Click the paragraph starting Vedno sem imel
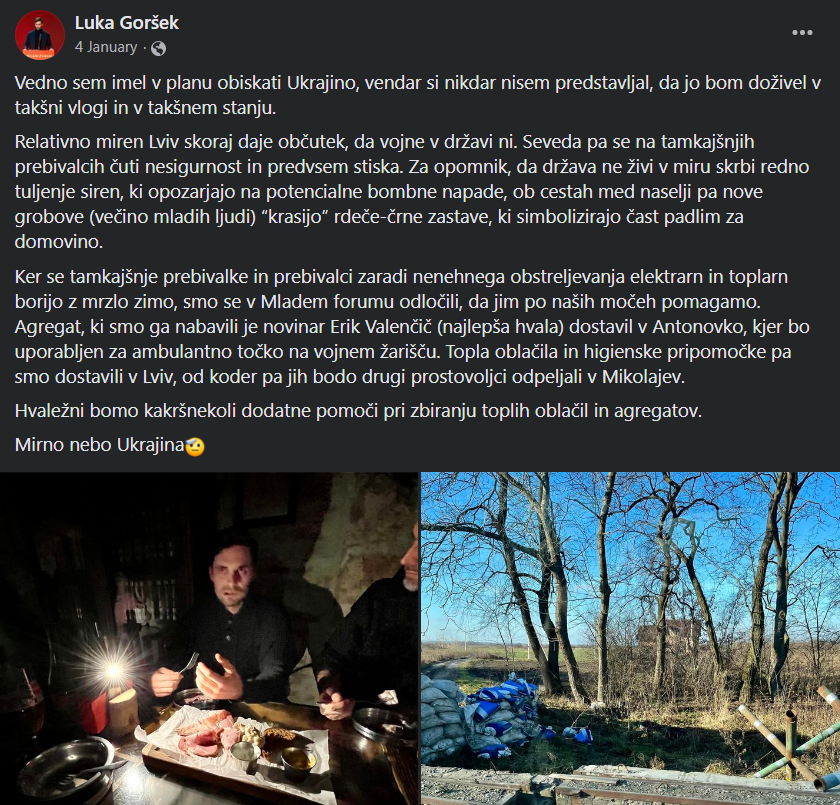Viewport: 840px width, 805px height. (418, 95)
